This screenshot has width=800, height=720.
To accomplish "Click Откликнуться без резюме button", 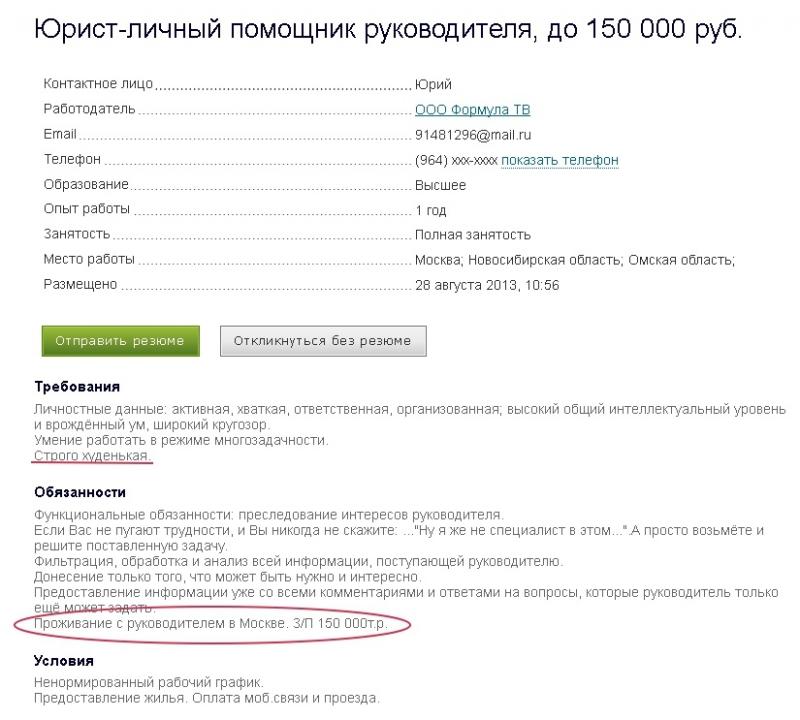I will tap(323, 341).
